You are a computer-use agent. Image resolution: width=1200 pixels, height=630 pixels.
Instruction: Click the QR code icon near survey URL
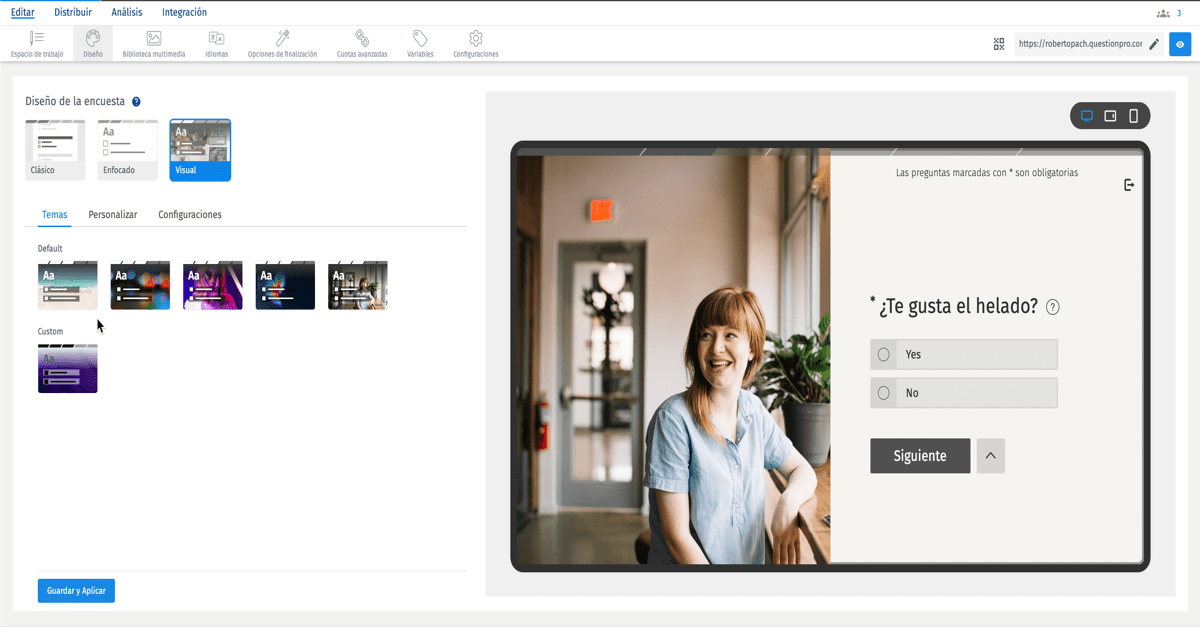998,43
